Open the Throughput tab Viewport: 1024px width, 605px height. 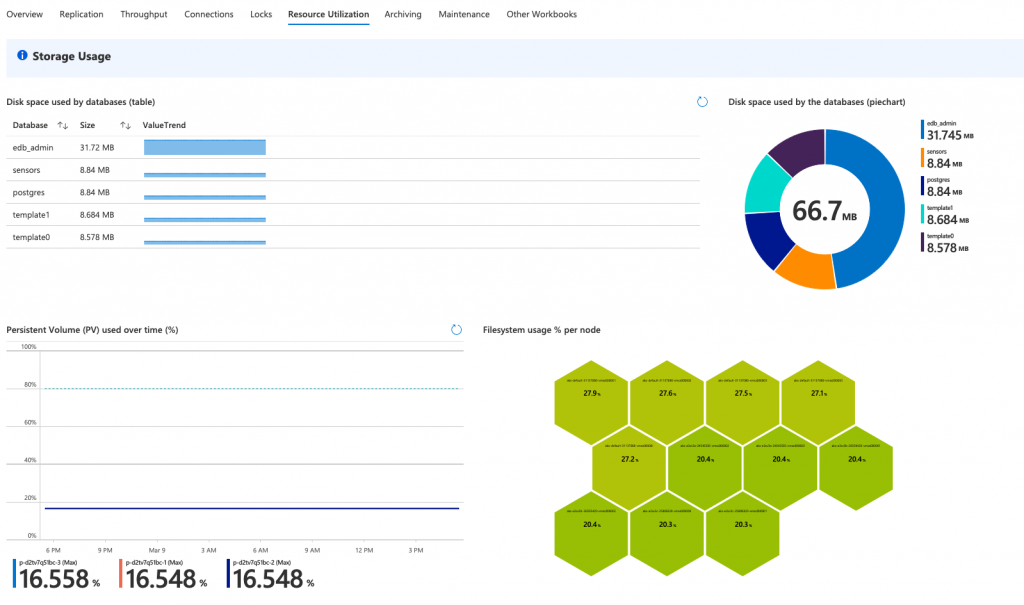click(144, 15)
